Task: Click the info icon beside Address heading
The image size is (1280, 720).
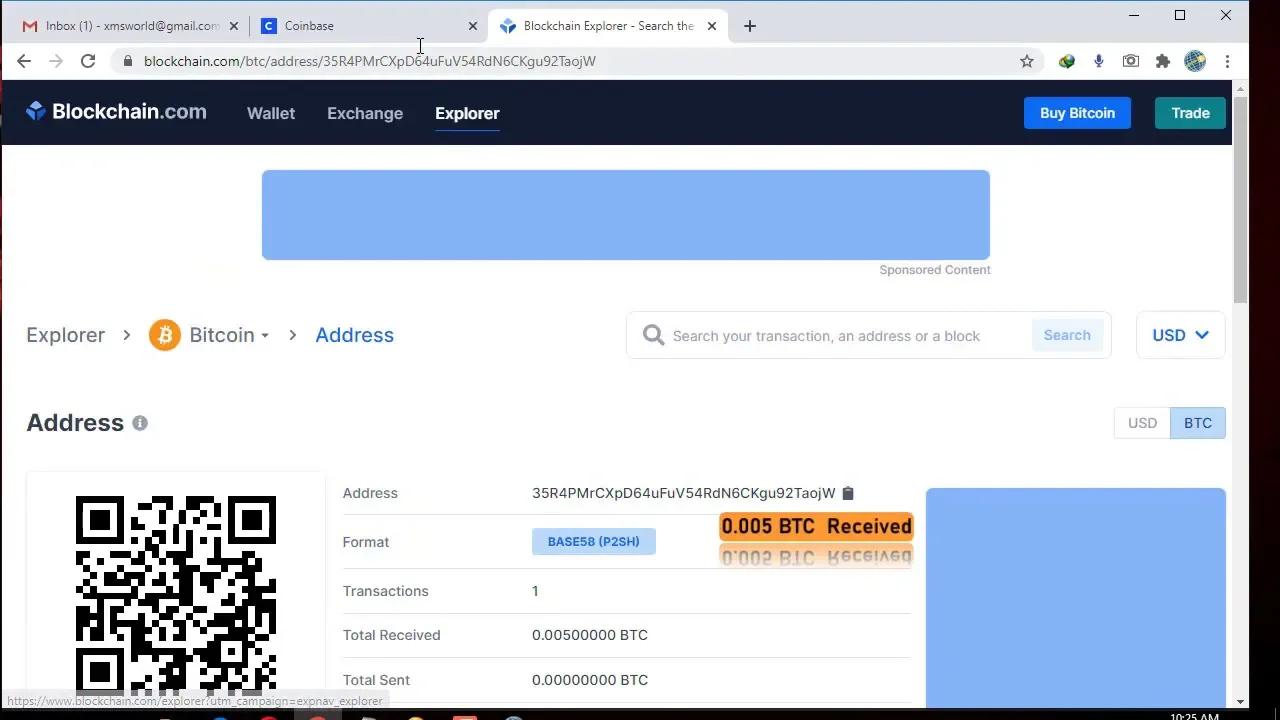Action: (140, 422)
